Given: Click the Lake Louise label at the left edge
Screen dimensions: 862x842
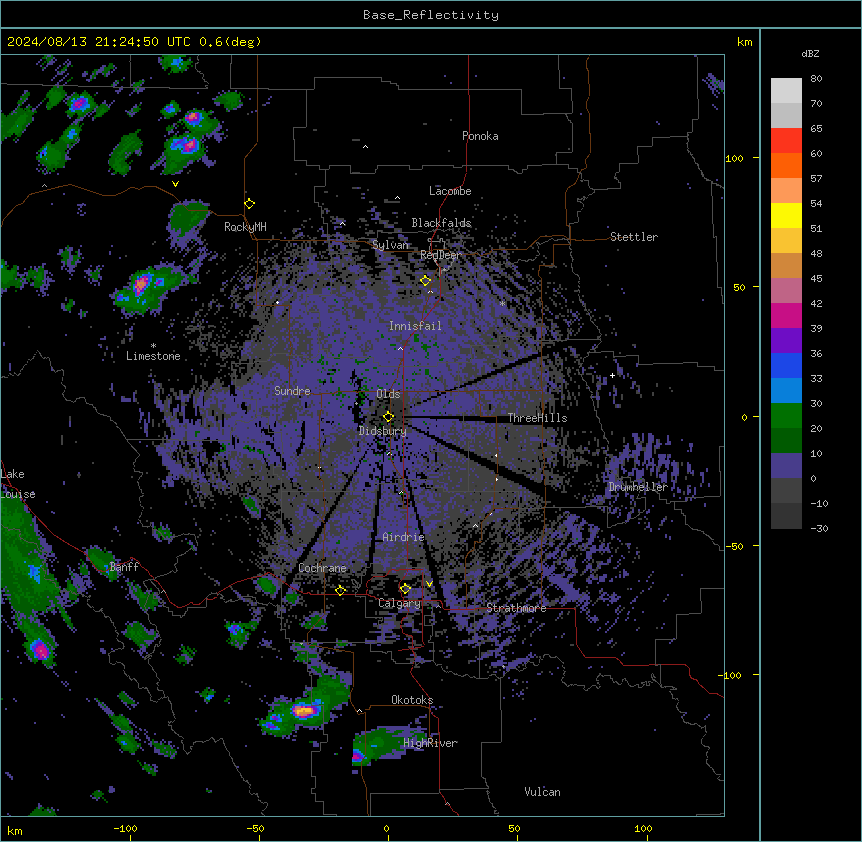Looking at the screenshot, I should [x=18, y=484].
